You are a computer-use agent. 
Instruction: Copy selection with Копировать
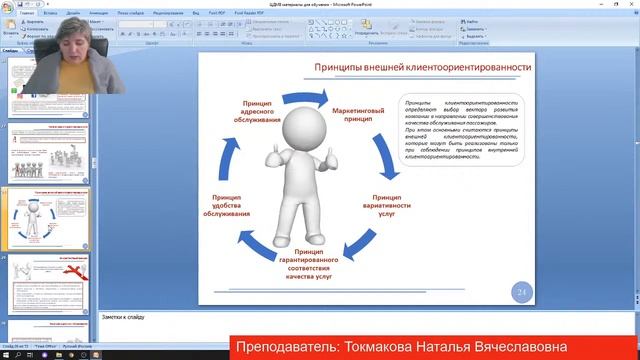point(35,29)
